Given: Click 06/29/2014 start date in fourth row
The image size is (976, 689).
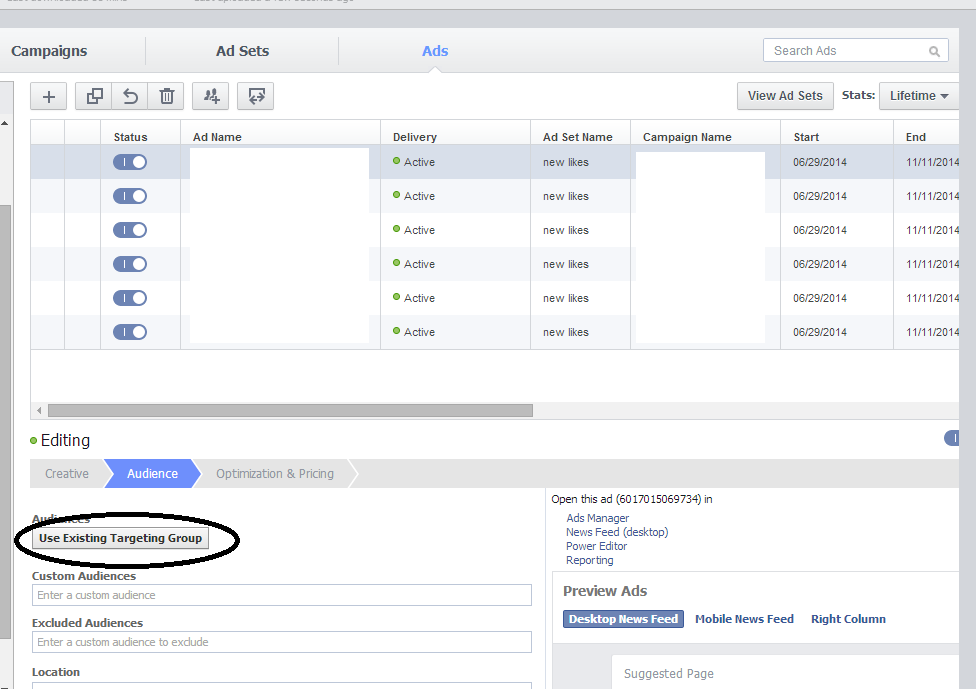Looking at the screenshot, I should 820,264.
